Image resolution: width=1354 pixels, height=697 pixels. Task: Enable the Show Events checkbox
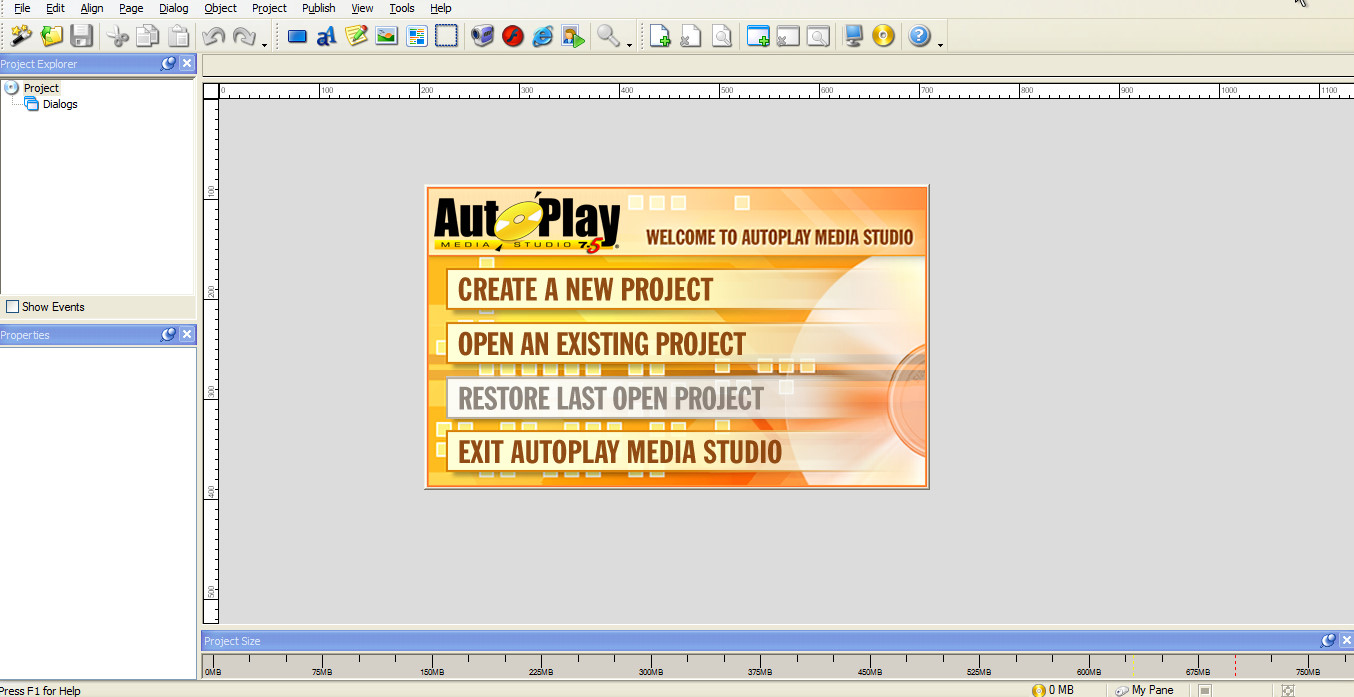[13, 307]
